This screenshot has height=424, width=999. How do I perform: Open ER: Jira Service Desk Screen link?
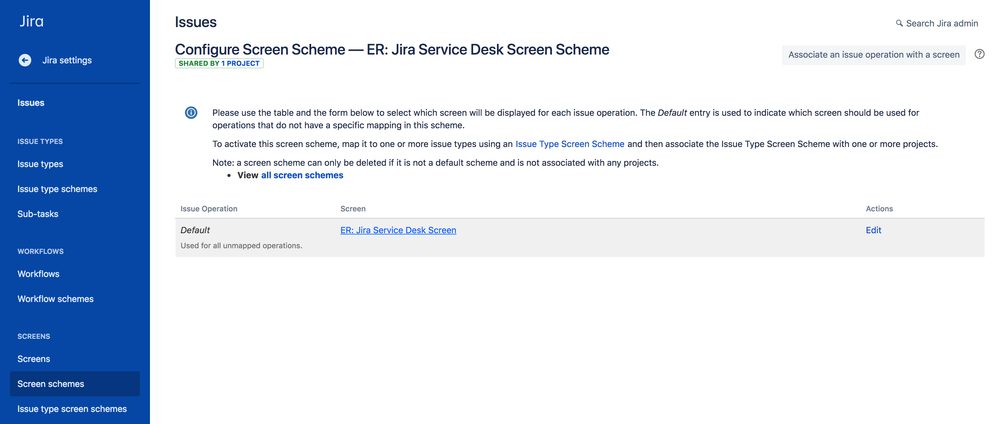point(398,230)
